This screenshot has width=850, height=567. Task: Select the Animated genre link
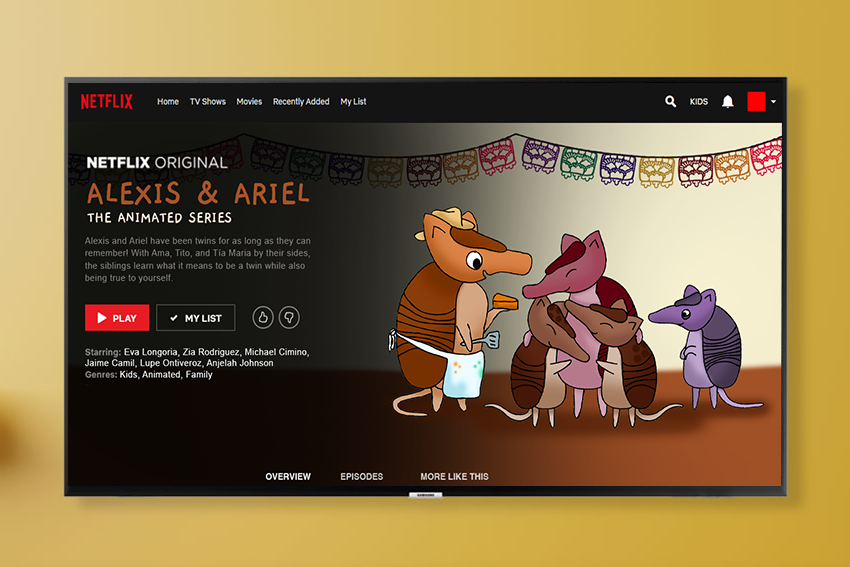coord(161,375)
